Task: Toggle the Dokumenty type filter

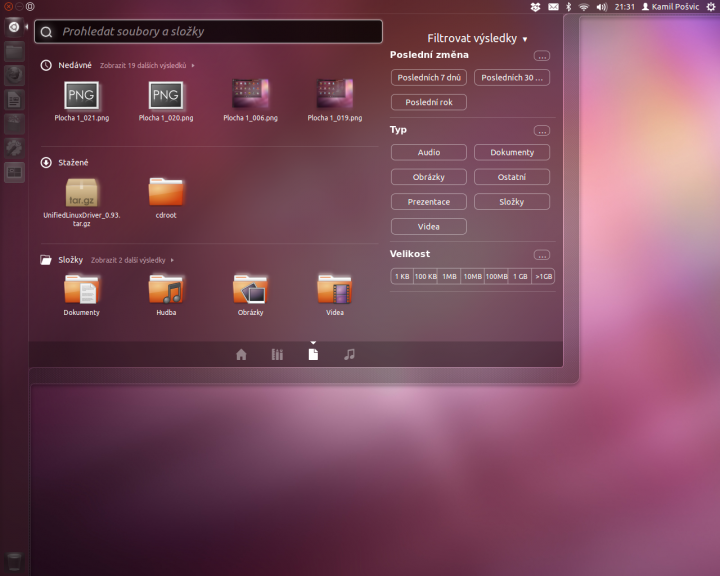Action: point(512,152)
